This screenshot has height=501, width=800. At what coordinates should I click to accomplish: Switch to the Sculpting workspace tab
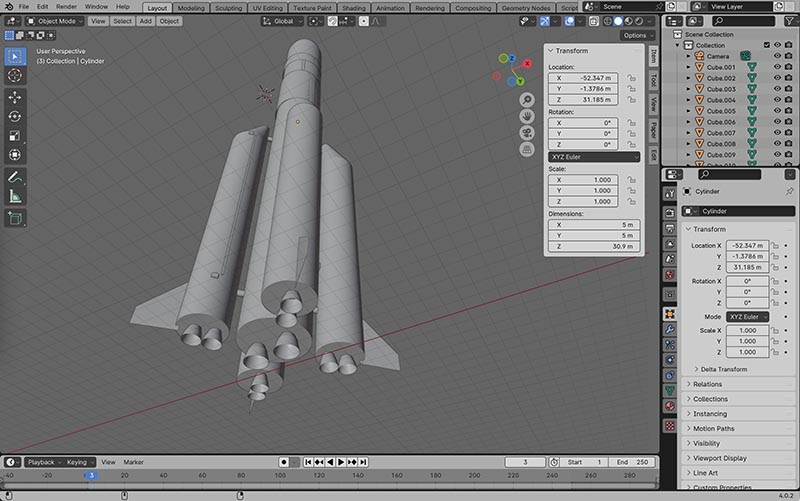229,7
